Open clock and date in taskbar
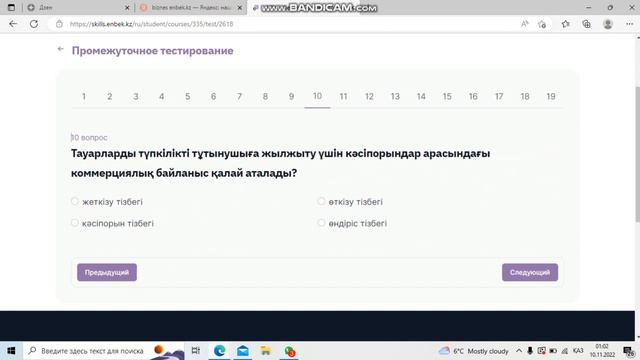Image resolution: width=640 pixels, height=360 pixels. pyautogui.click(x=602, y=351)
